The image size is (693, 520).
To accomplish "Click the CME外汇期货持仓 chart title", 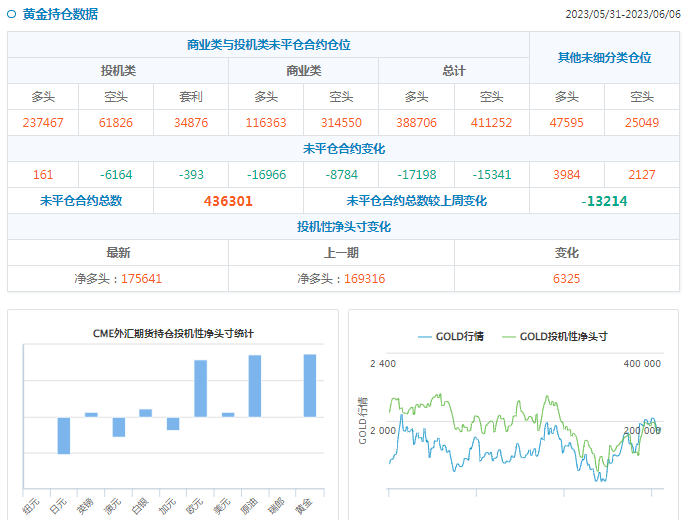I will [x=173, y=333].
